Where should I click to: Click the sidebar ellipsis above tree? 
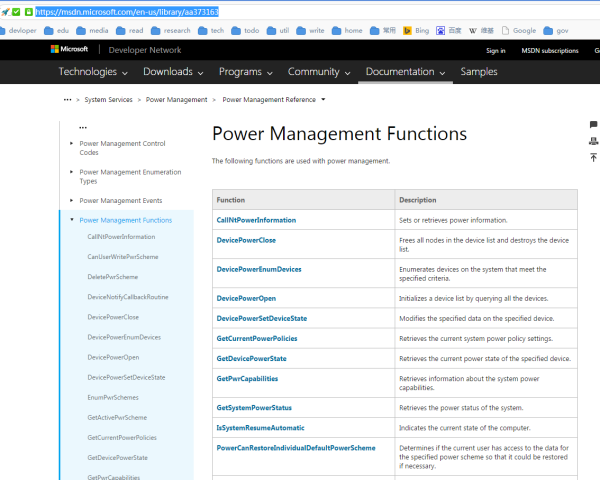(83, 127)
